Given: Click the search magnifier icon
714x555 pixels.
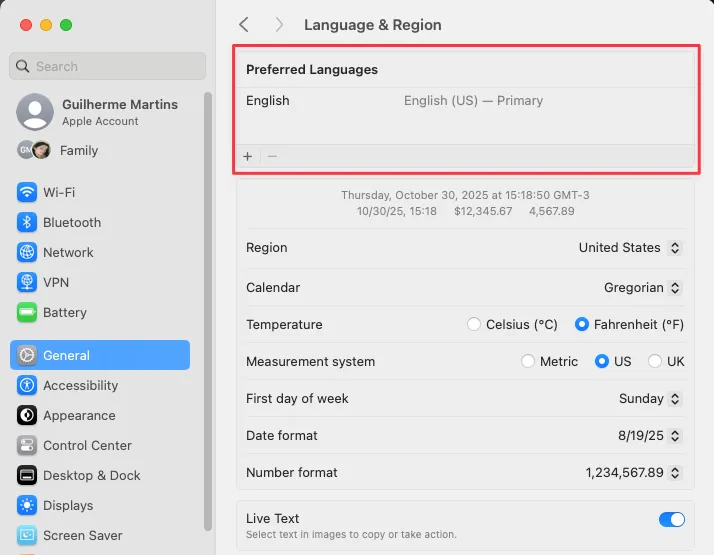Looking at the screenshot, I should tap(22, 66).
